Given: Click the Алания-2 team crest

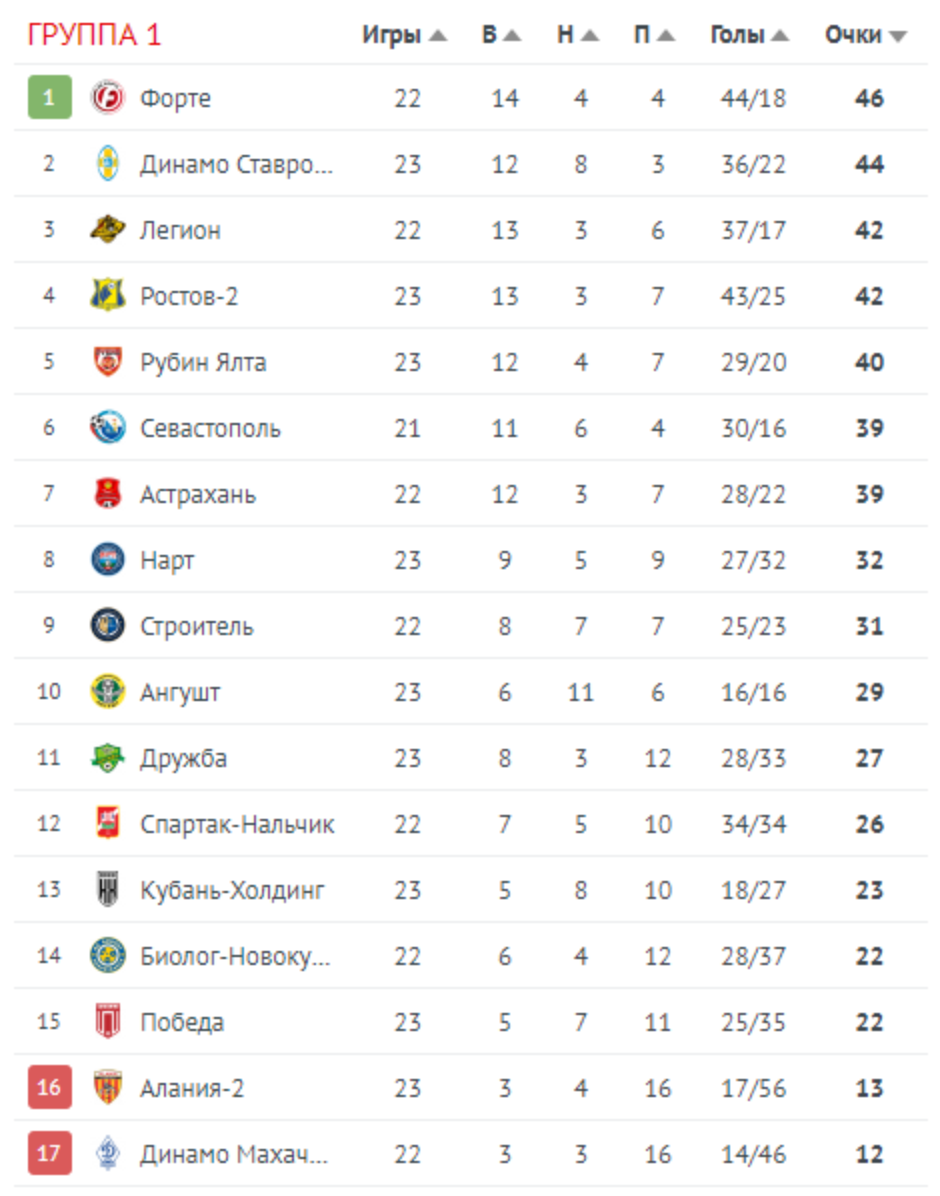Looking at the screenshot, I should click(x=108, y=1088).
